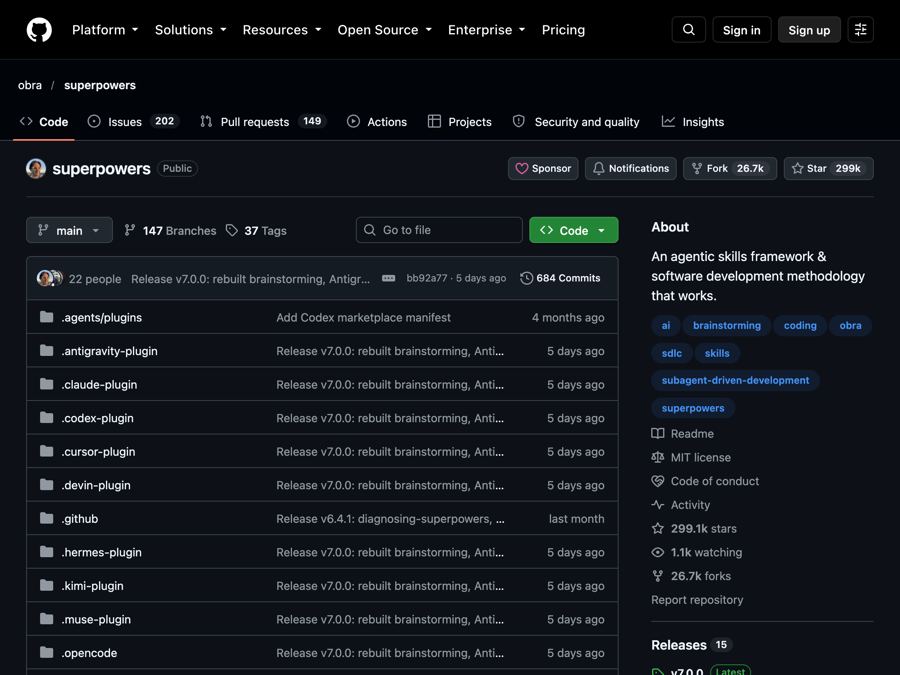The image size is (900, 675).
Task: Click the contributors avatar stack
Action: (x=49, y=278)
